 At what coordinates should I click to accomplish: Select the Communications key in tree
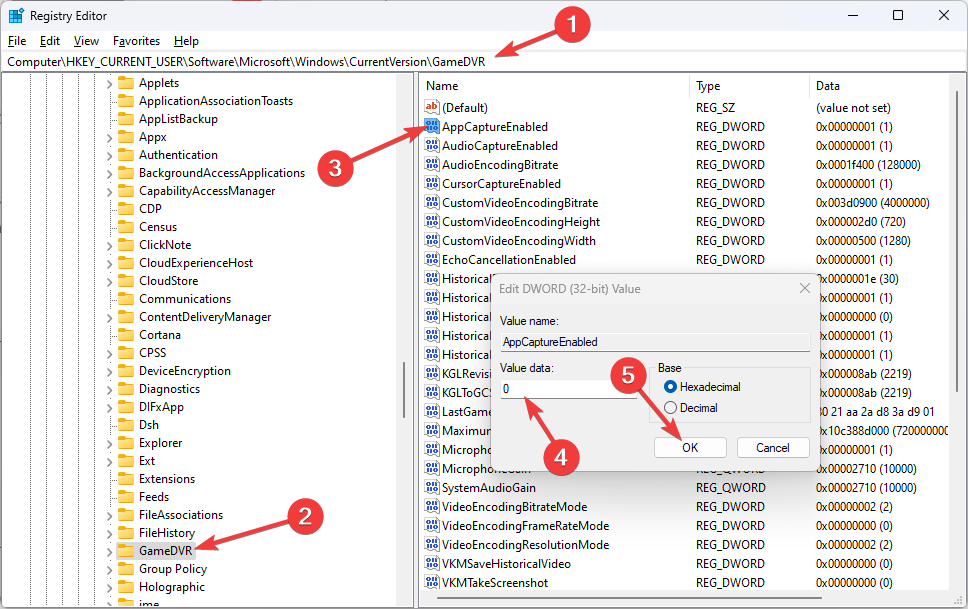point(185,299)
